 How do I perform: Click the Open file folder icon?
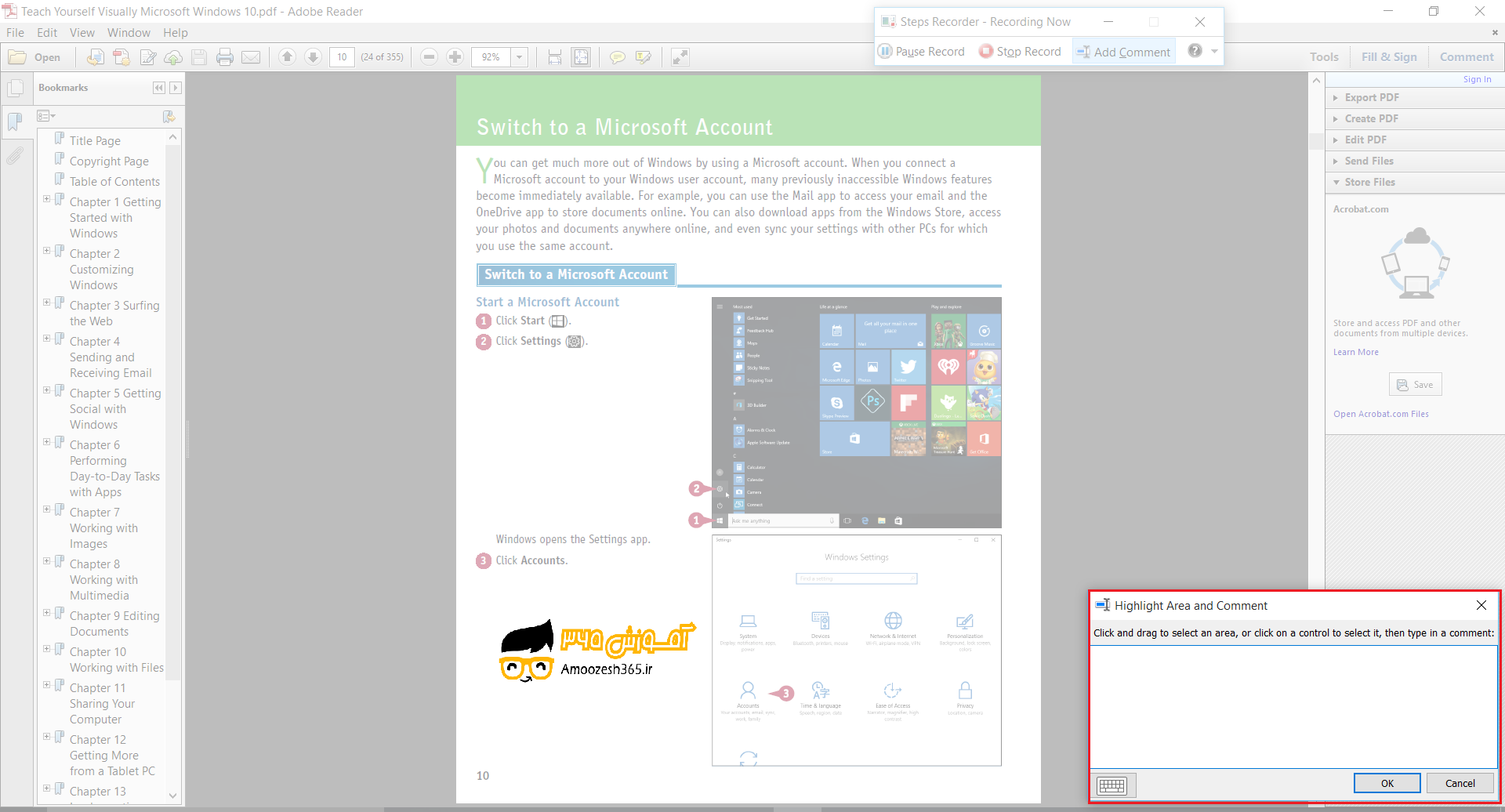click(17, 57)
